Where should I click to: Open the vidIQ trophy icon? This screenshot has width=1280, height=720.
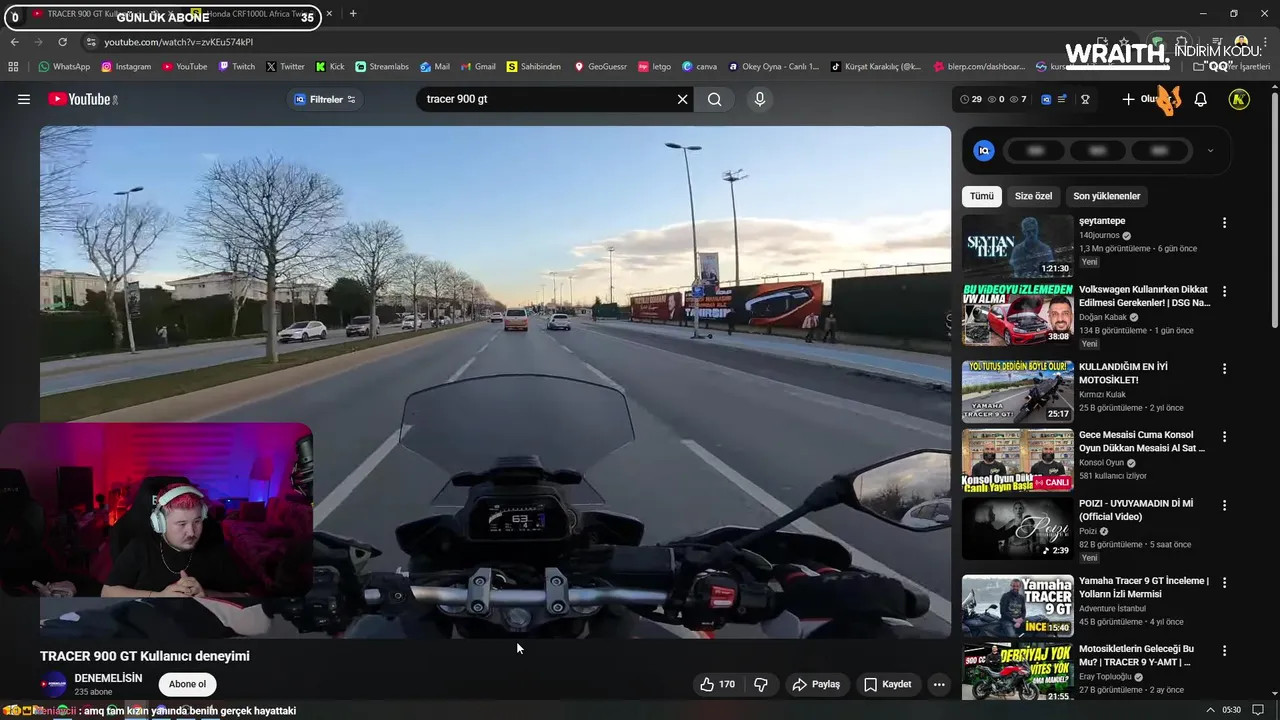[x=1085, y=99]
